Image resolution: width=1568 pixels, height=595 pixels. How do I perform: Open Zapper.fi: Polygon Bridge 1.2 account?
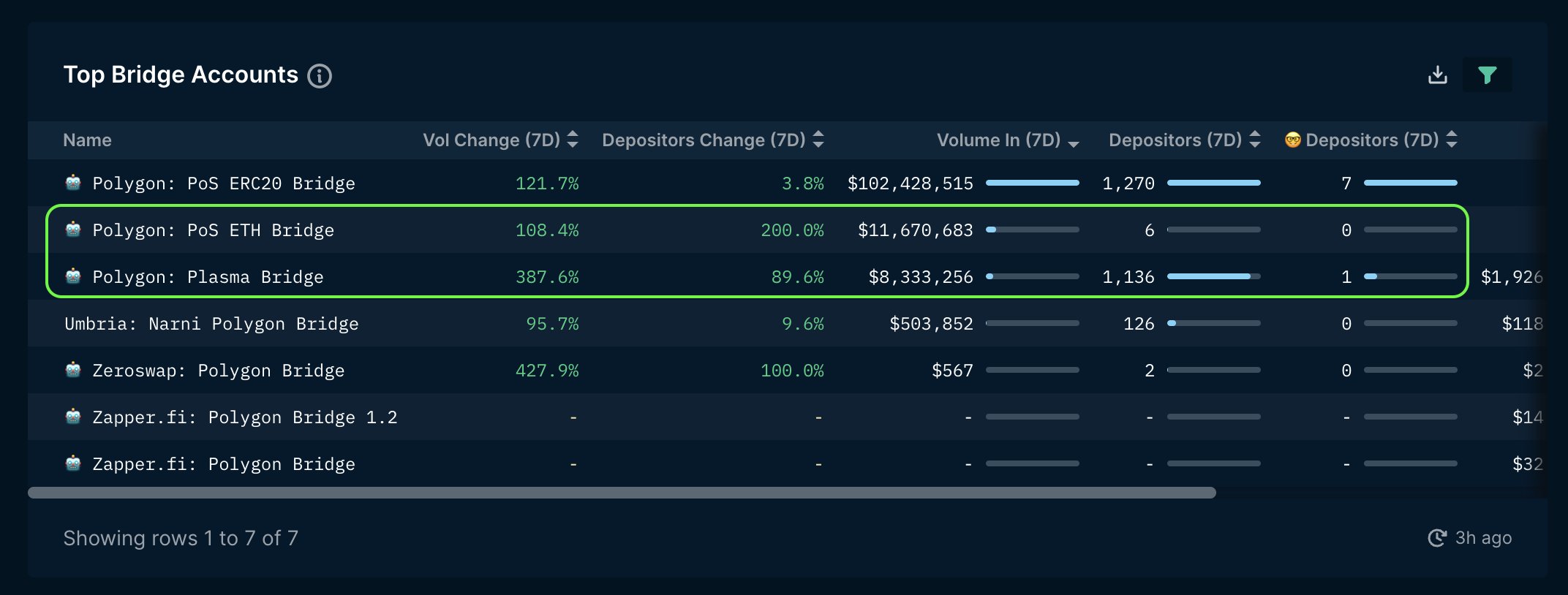pyautogui.click(x=245, y=417)
